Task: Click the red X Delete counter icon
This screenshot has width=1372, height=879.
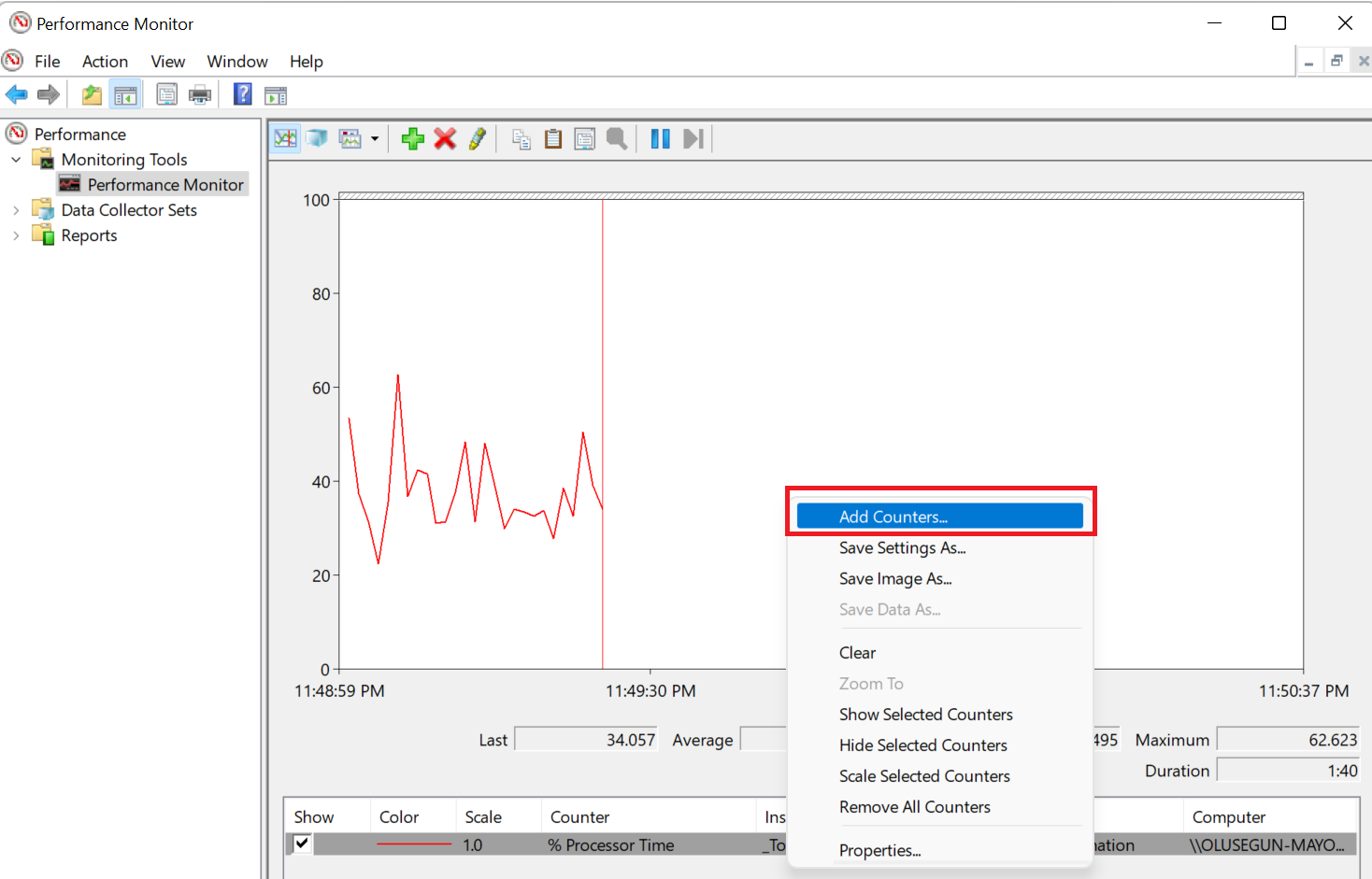Action: coord(445,139)
